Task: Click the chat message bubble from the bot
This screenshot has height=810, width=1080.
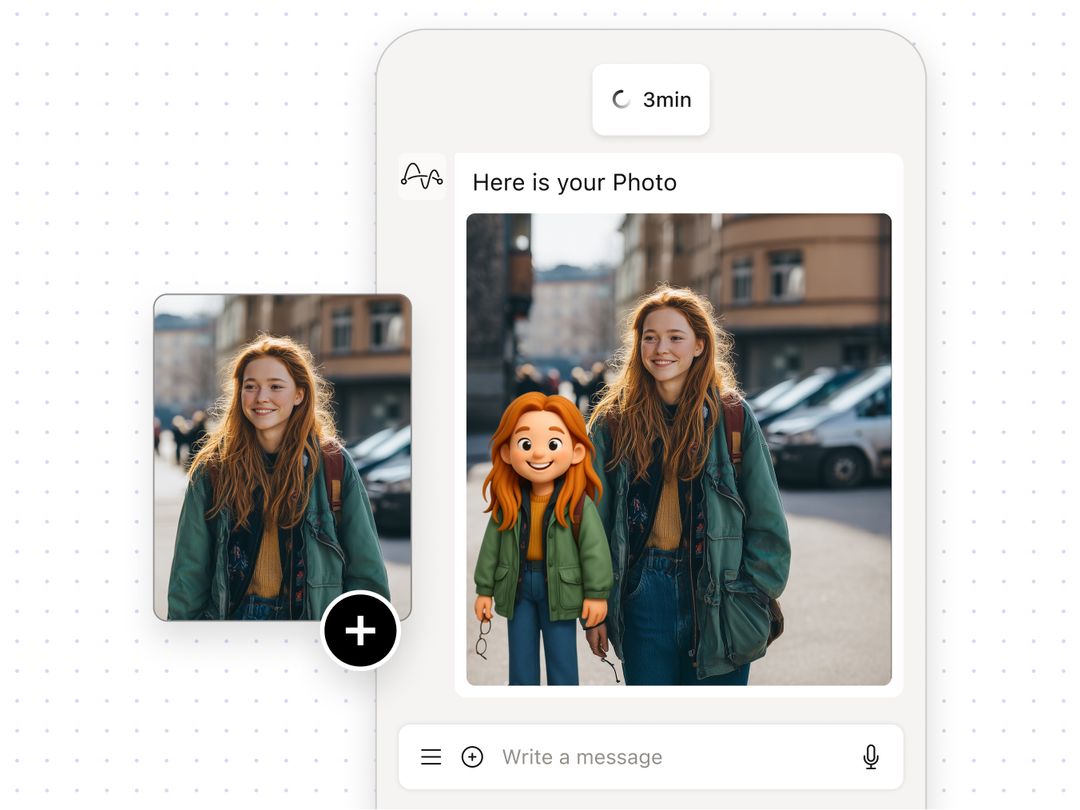Action: 680,420
